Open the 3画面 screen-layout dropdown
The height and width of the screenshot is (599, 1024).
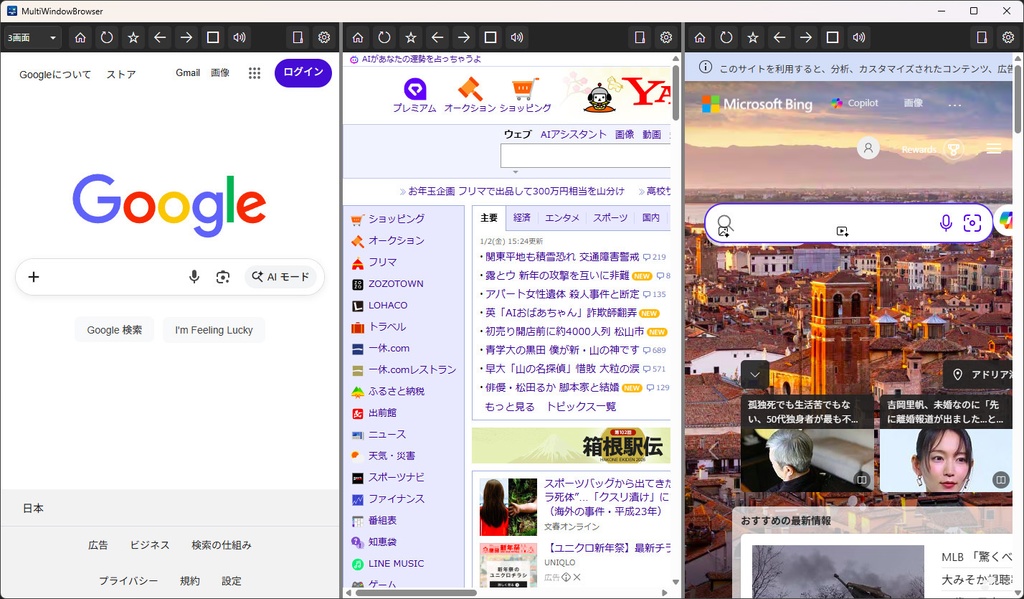click(x=28, y=37)
